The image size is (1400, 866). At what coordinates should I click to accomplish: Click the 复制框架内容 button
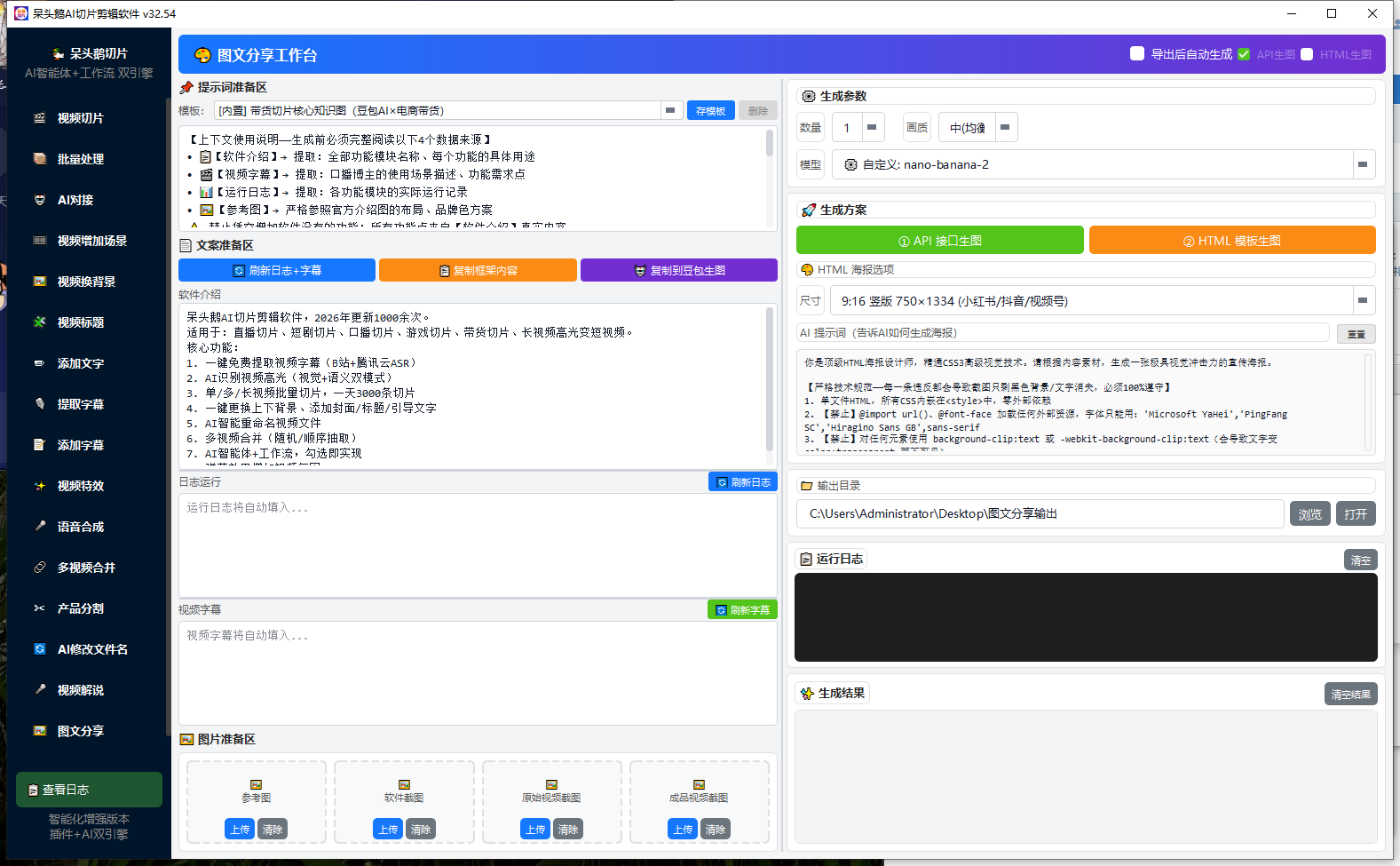(478, 270)
